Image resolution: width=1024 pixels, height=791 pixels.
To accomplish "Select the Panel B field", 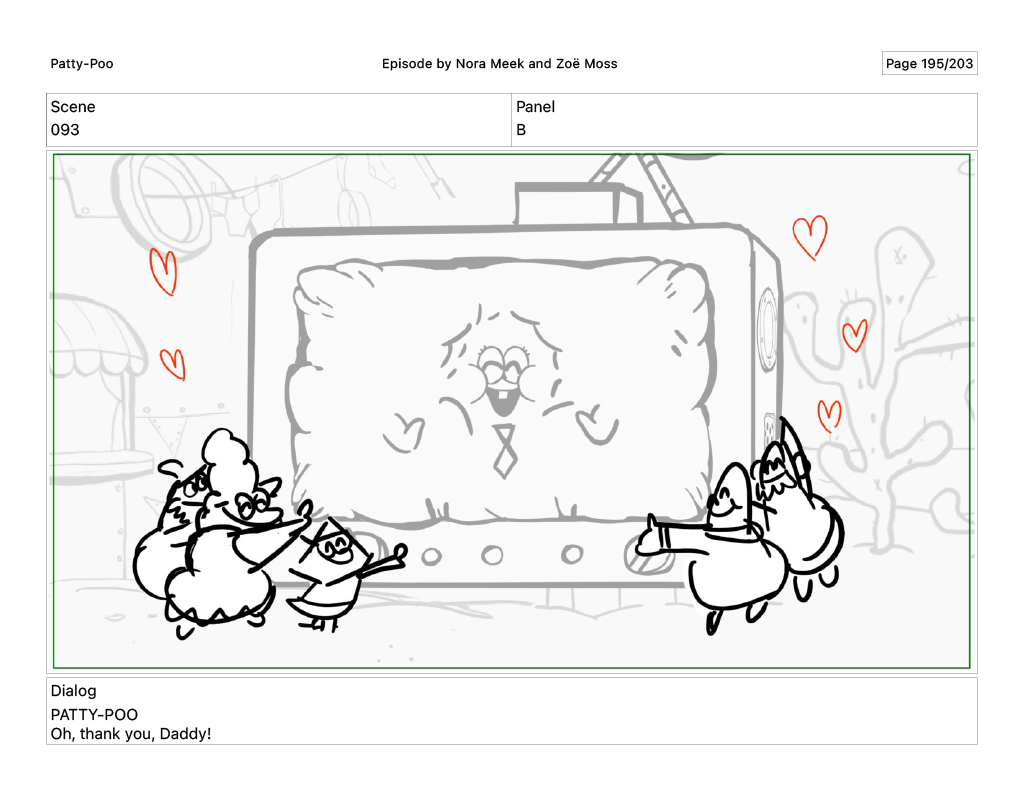I will (521, 130).
